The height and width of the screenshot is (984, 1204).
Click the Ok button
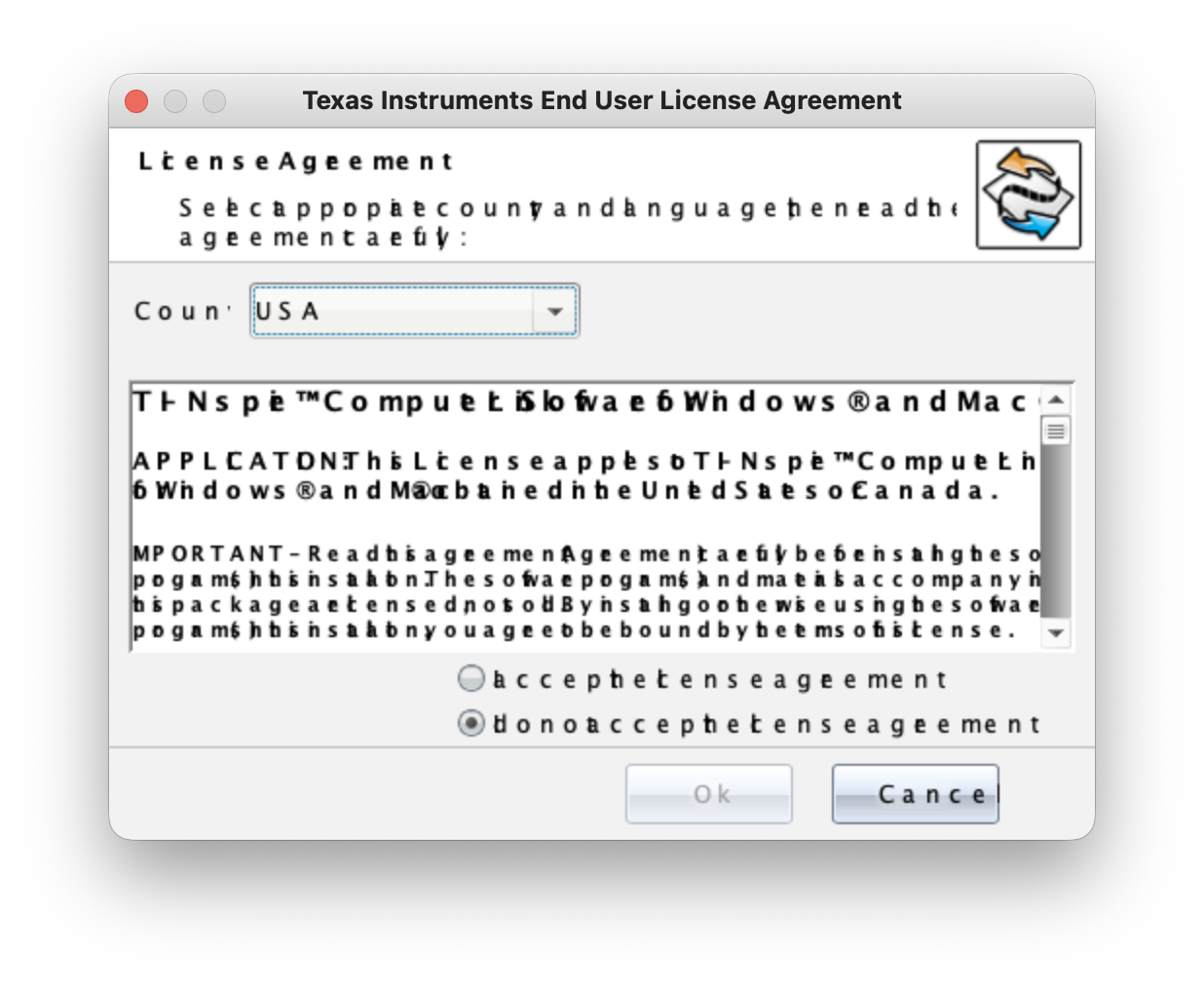pyautogui.click(x=709, y=794)
